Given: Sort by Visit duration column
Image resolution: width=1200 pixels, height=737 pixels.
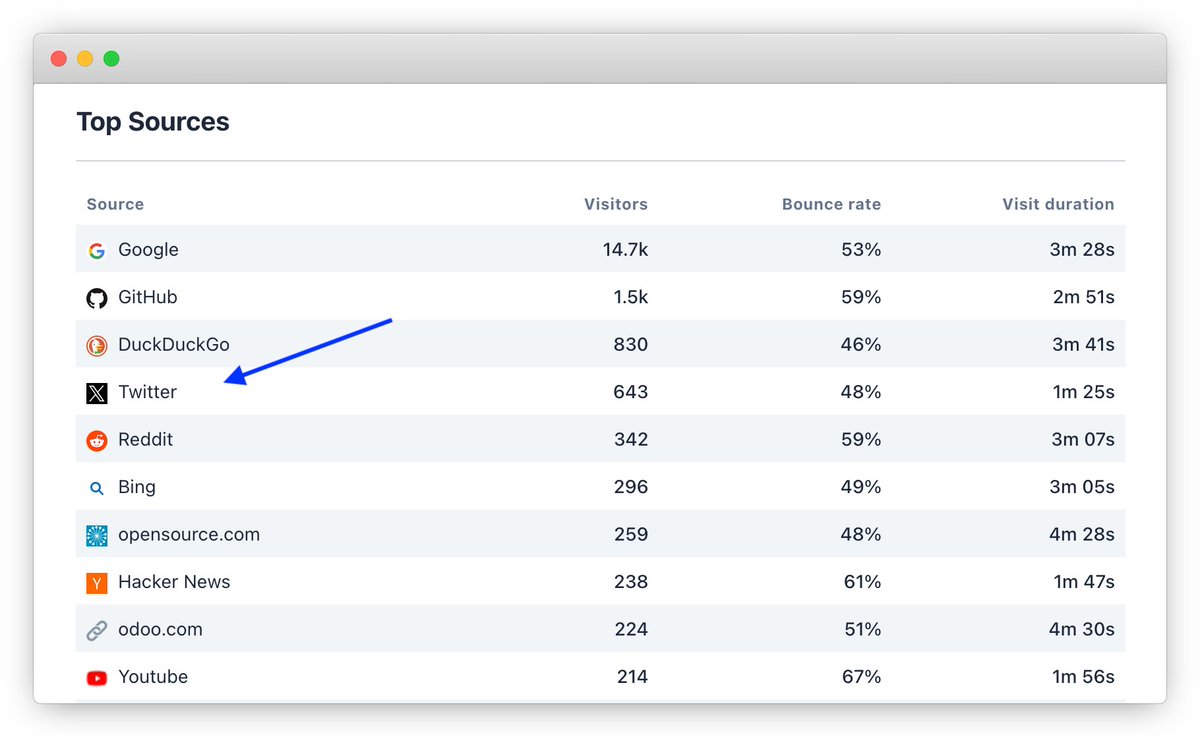Looking at the screenshot, I should coord(1058,204).
